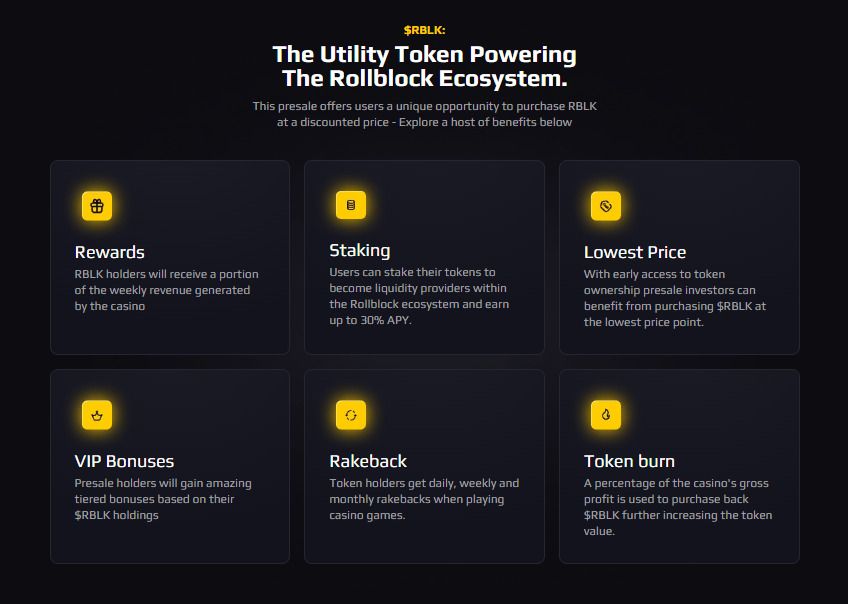The width and height of the screenshot is (848, 604).
Task: Select the Rewards heading
Action: 109,252
